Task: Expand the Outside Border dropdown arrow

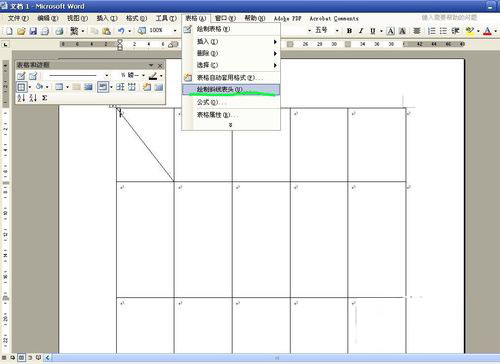Action: click(30, 87)
